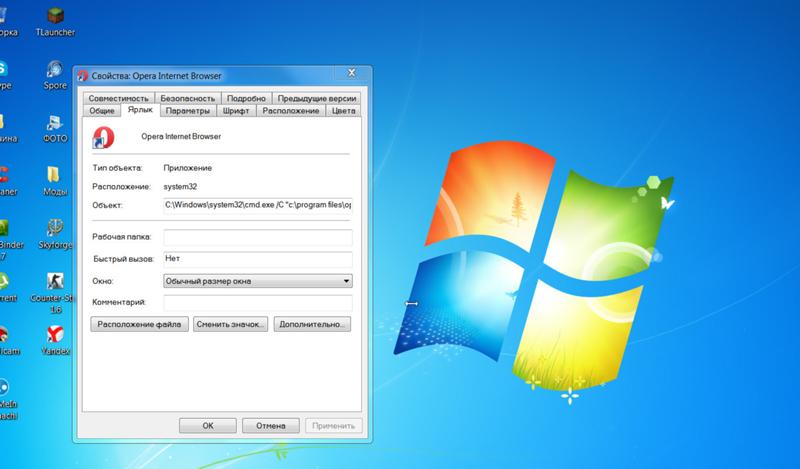Click the Opera icon in dialog title bar
The height and width of the screenshot is (469, 800).
[x=83, y=76]
